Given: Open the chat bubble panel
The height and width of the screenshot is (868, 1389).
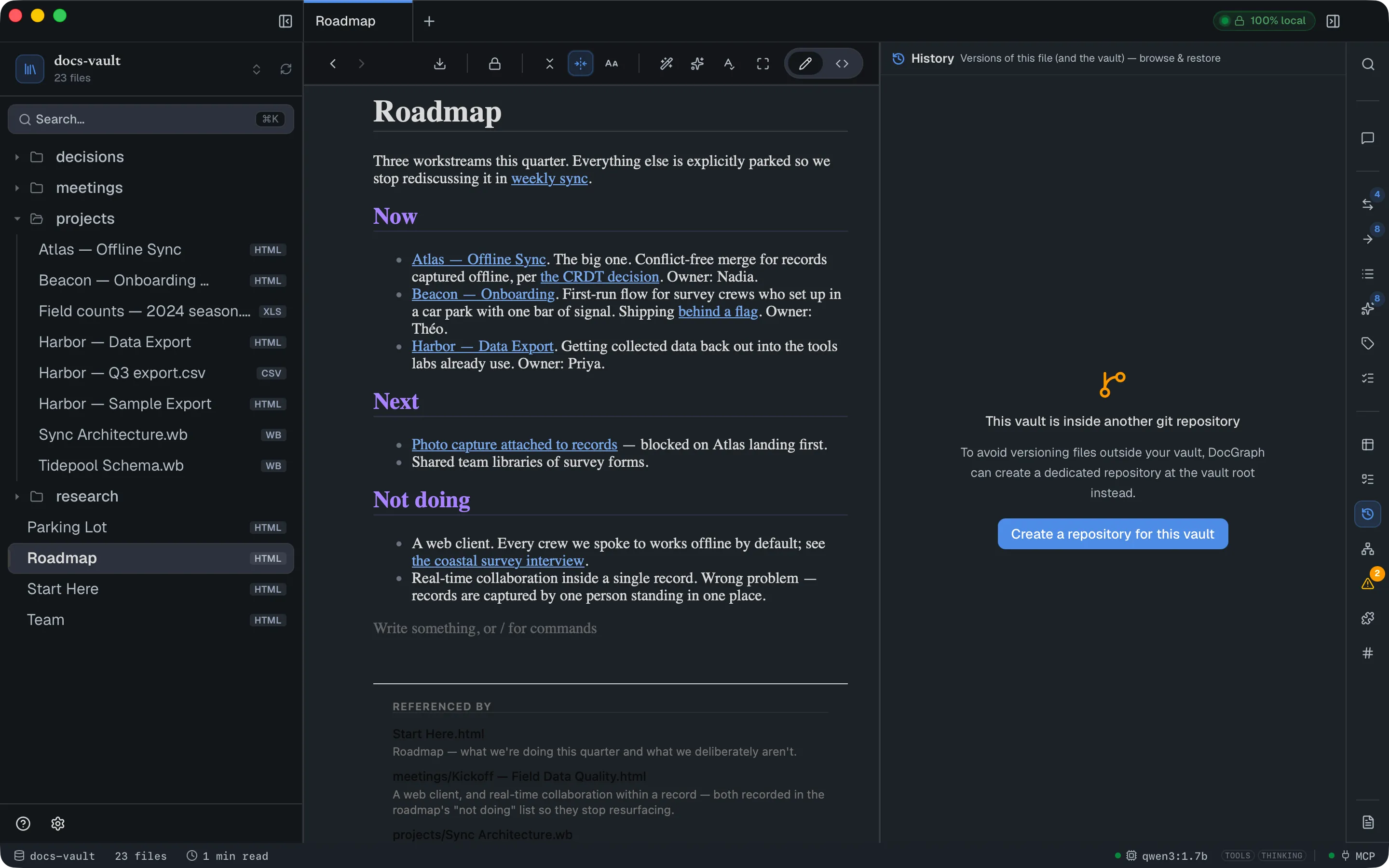Looking at the screenshot, I should [x=1368, y=138].
